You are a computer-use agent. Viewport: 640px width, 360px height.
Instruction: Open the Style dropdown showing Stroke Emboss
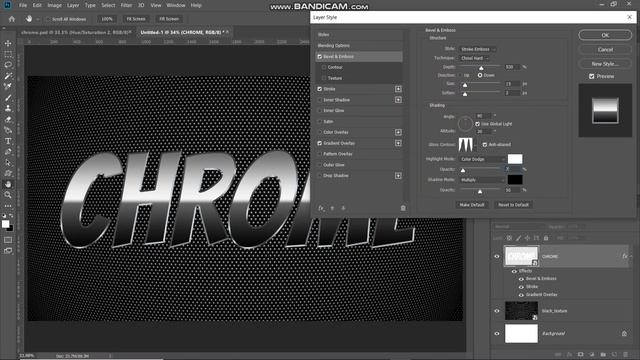477,49
